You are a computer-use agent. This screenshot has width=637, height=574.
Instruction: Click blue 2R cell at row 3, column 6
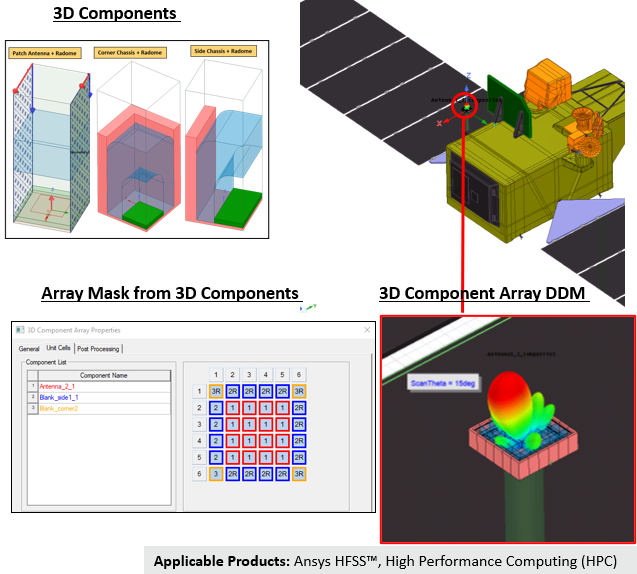tap(299, 424)
